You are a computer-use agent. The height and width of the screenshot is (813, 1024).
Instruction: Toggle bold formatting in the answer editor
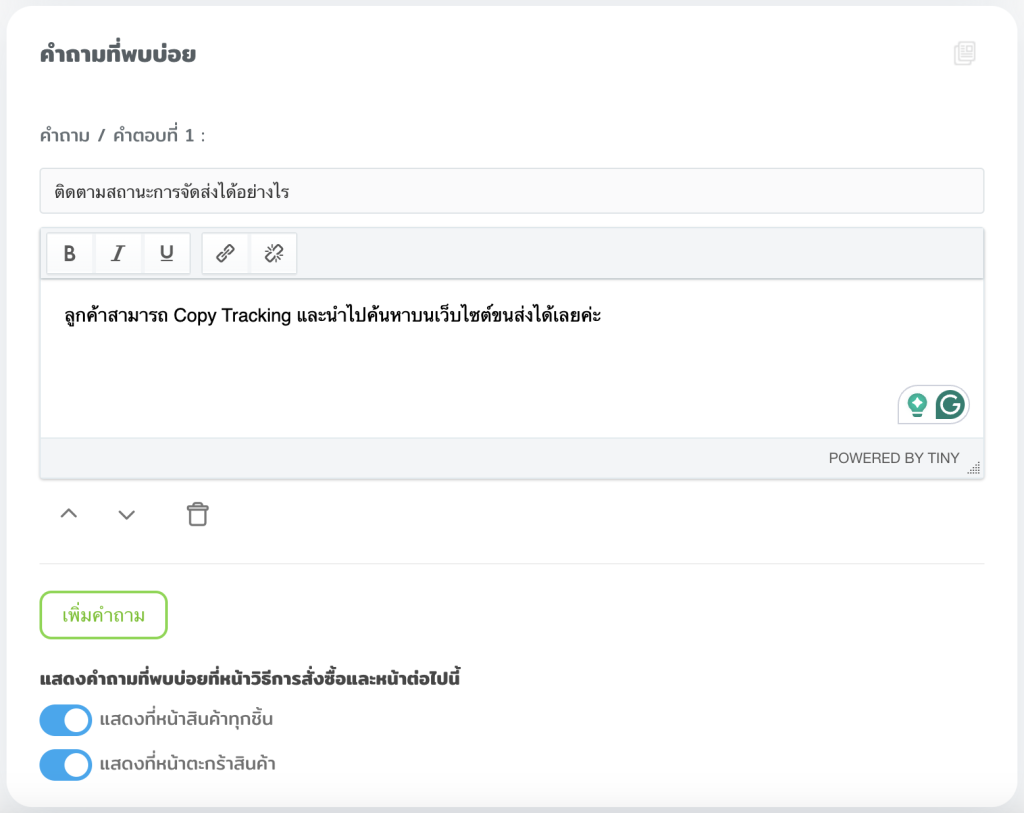point(70,254)
